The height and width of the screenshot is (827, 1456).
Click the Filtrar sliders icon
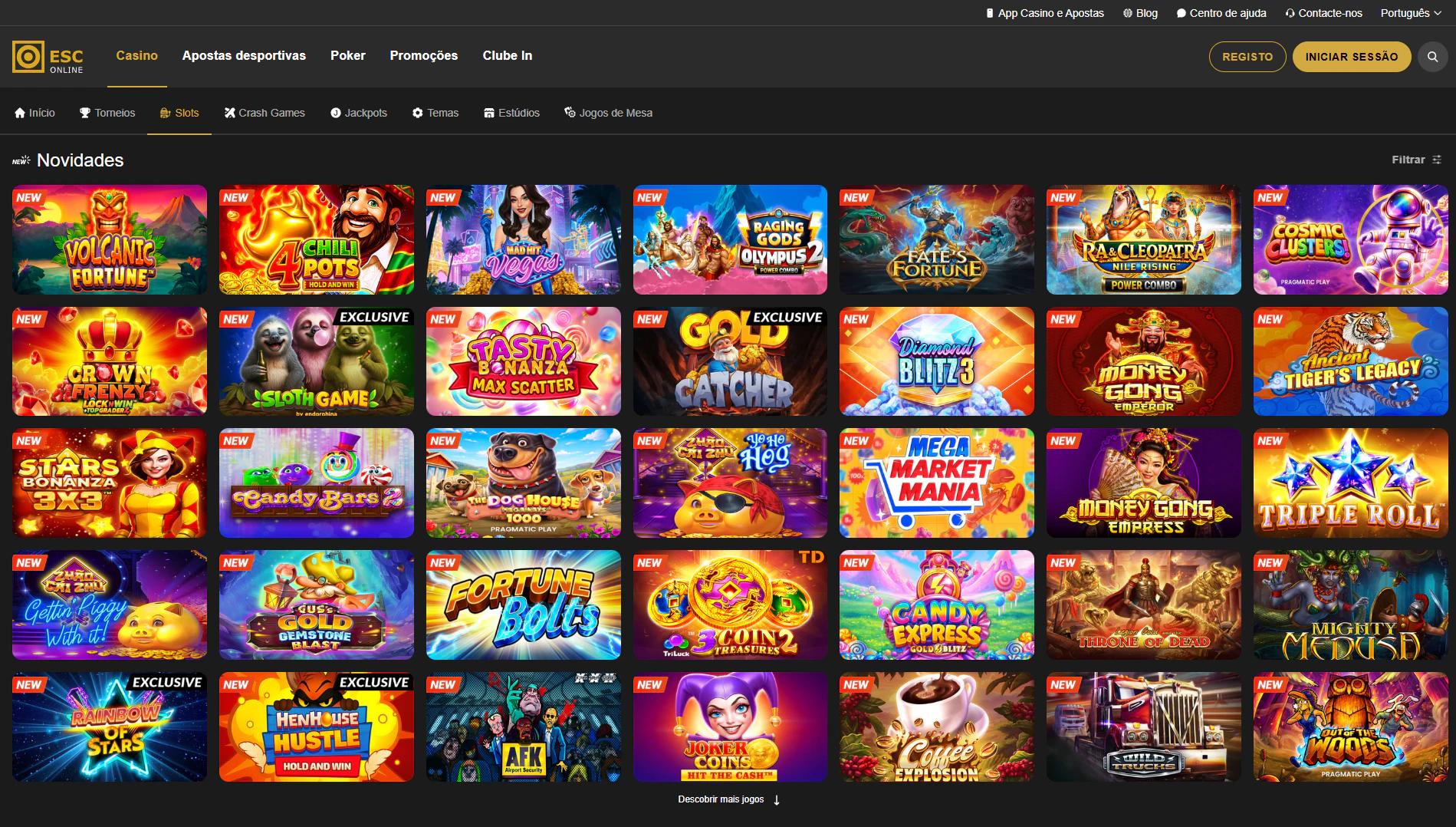[x=1437, y=160]
